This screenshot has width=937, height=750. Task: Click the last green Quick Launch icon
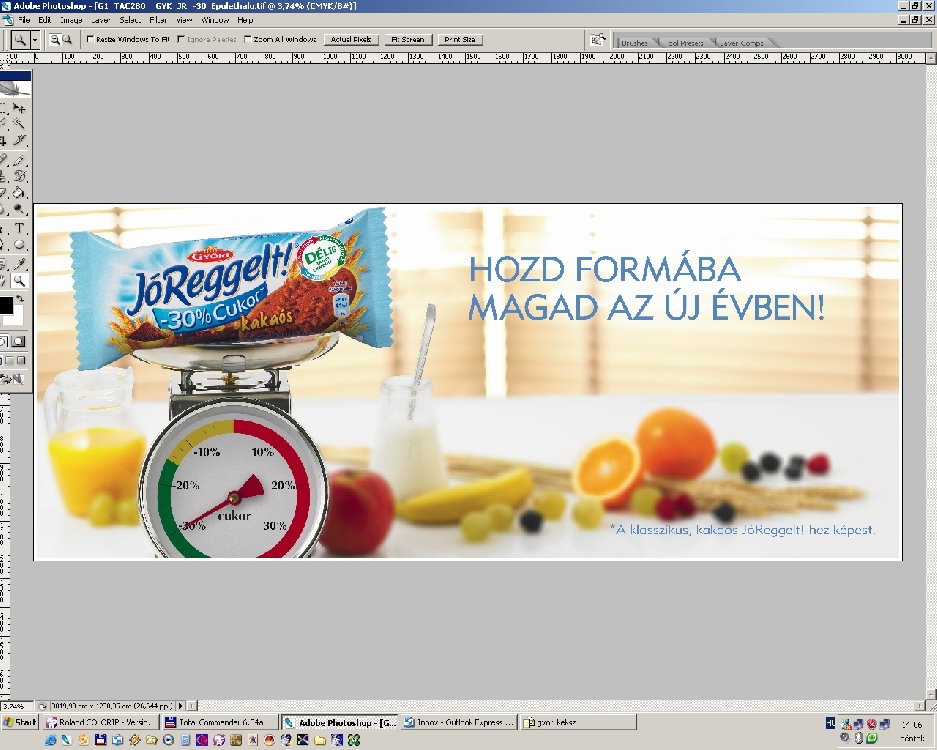tap(354, 740)
